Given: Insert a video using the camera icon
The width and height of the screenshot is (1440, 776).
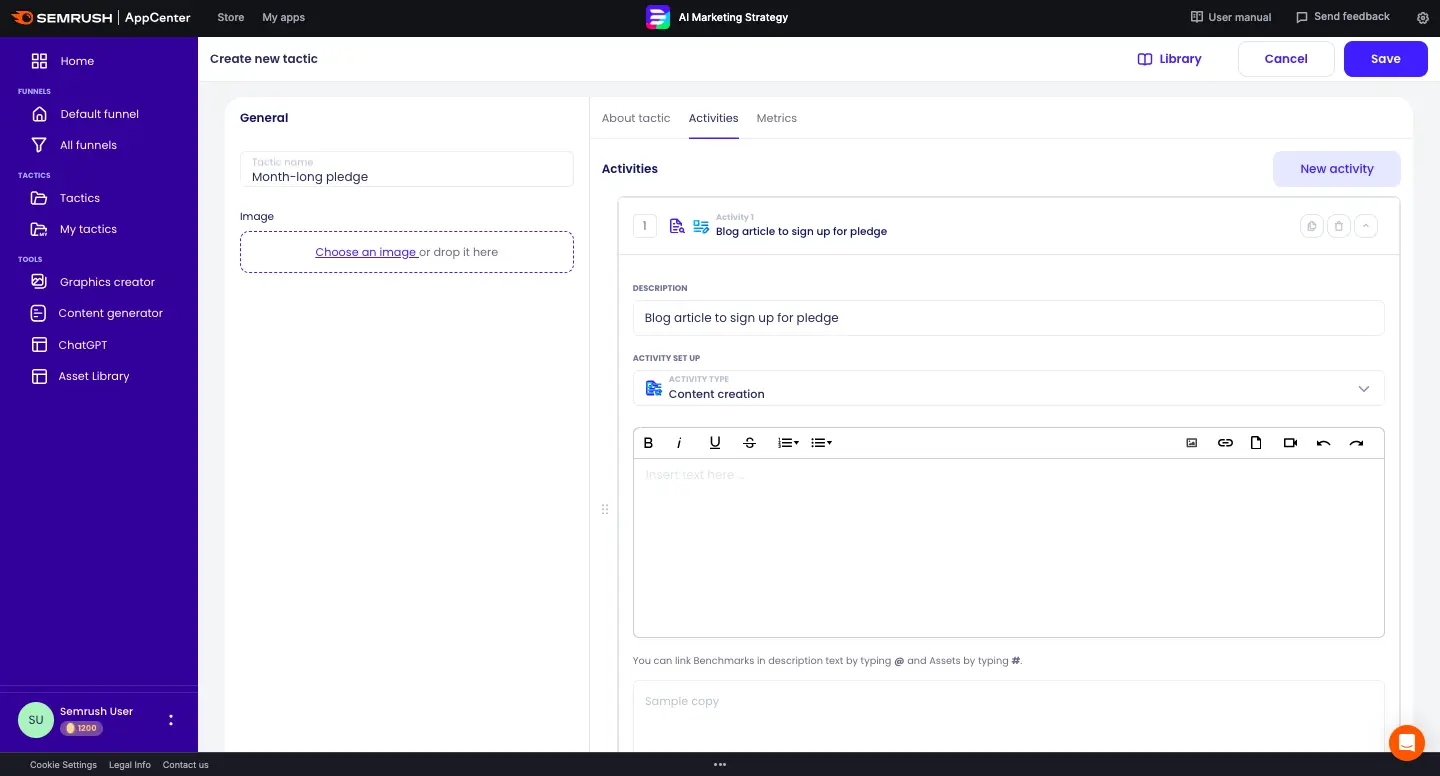Looking at the screenshot, I should [1290, 443].
